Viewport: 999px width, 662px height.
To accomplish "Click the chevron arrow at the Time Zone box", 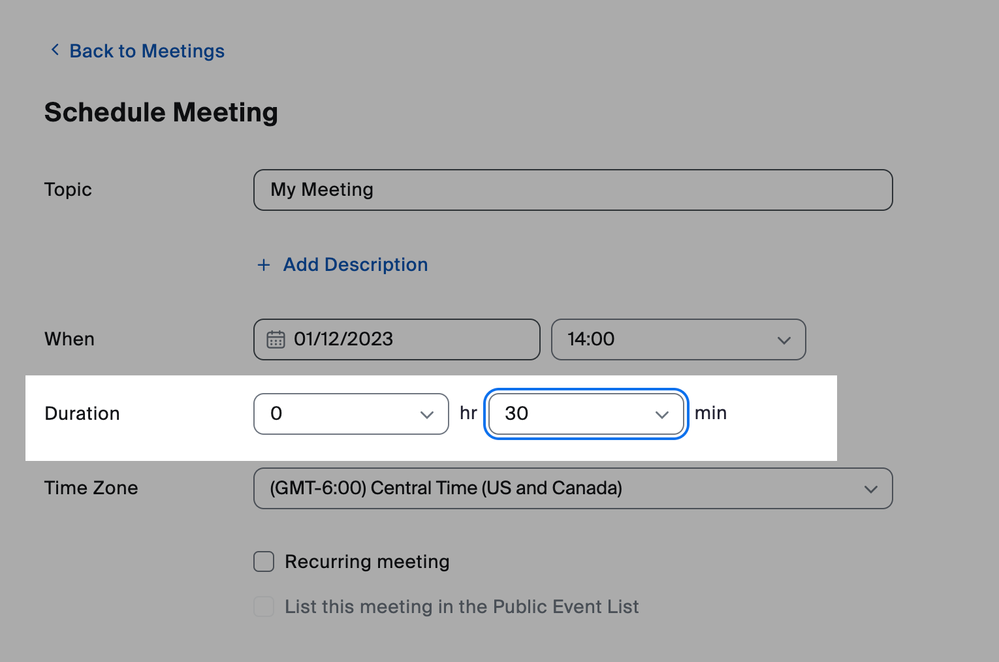I will [871, 489].
